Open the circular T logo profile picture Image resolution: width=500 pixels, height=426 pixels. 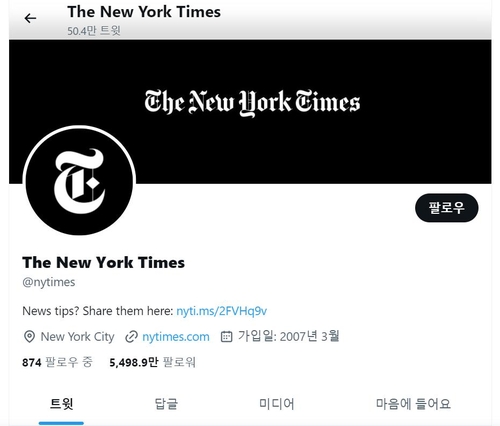point(79,181)
